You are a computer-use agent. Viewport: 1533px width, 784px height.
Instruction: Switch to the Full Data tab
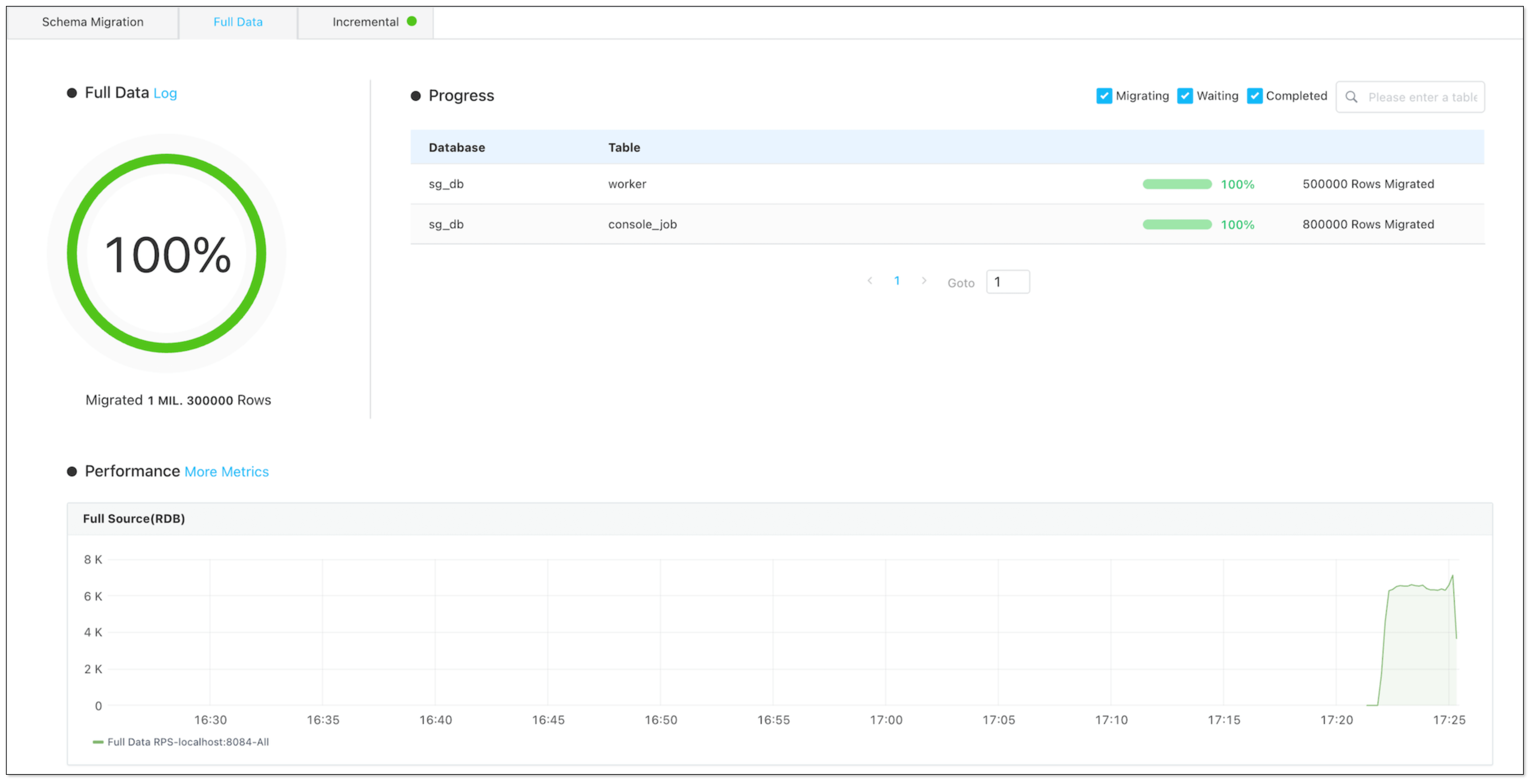tap(237, 22)
